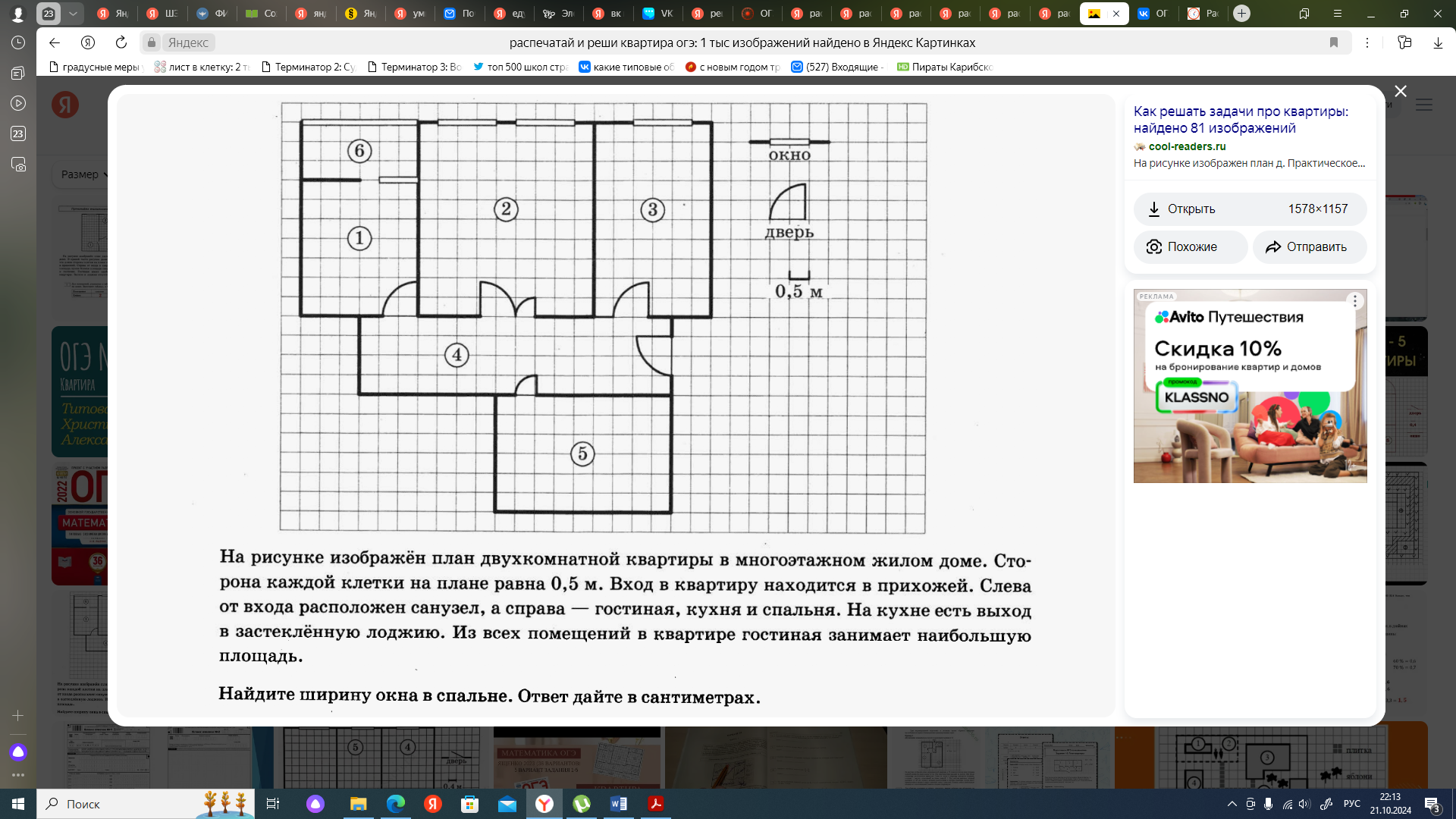Switch to the Эл tab
Image resolution: width=1456 pixels, height=819 pixels.
(x=559, y=13)
